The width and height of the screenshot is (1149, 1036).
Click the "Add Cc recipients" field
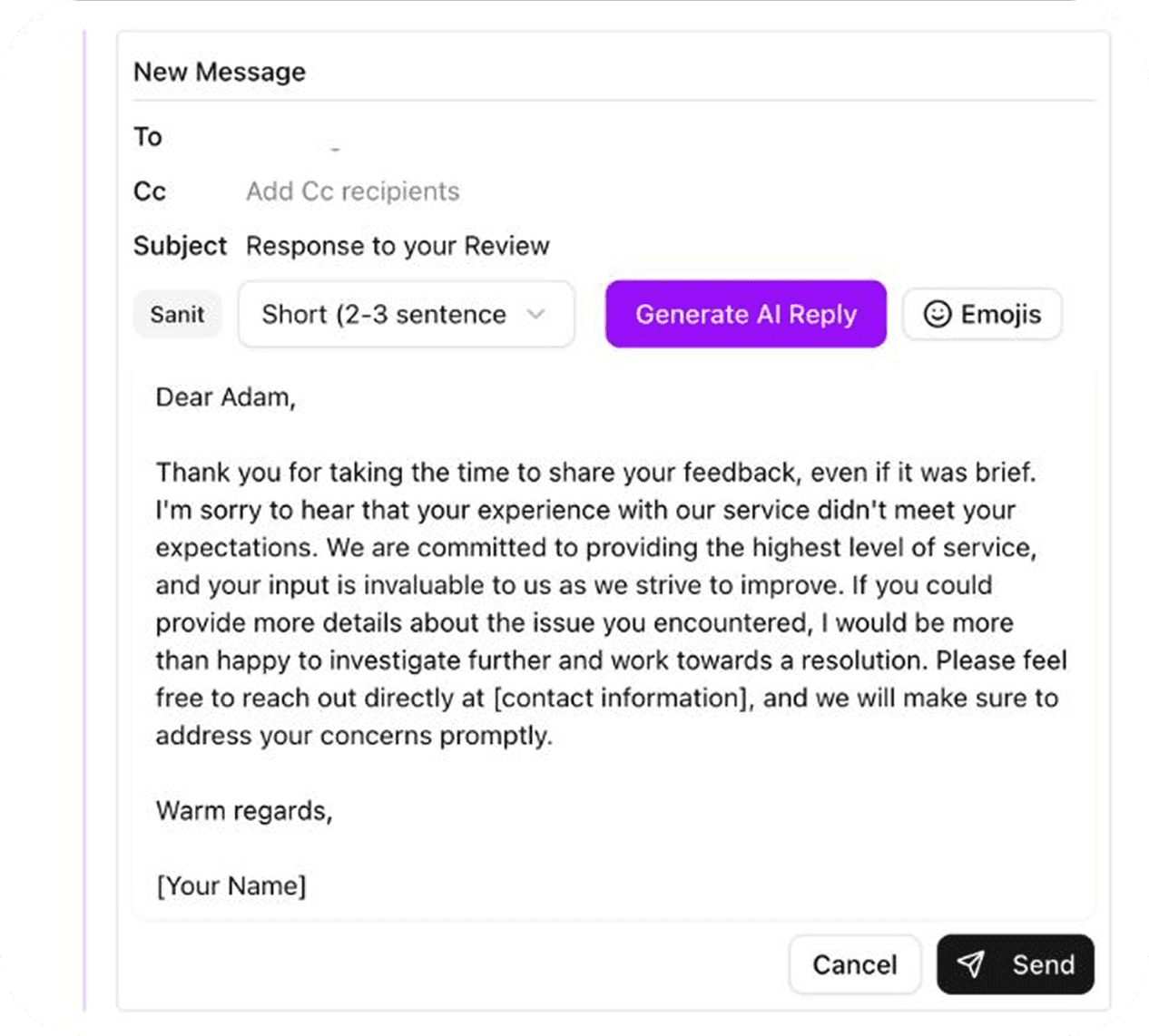point(352,191)
